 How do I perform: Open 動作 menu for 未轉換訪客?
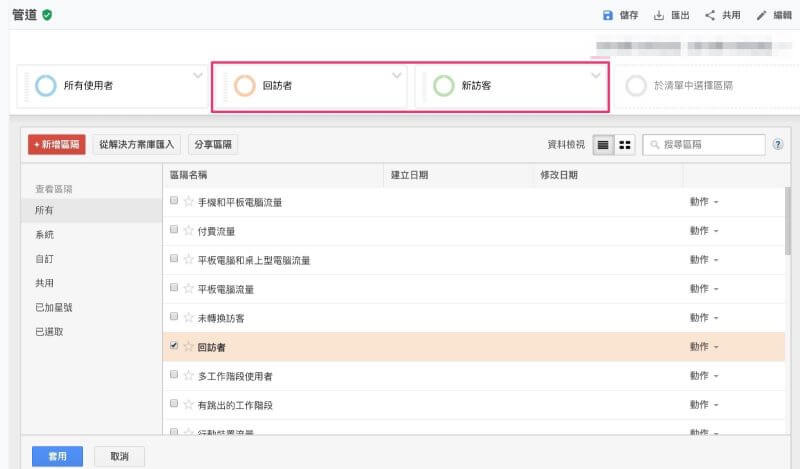(x=704, y=318)
